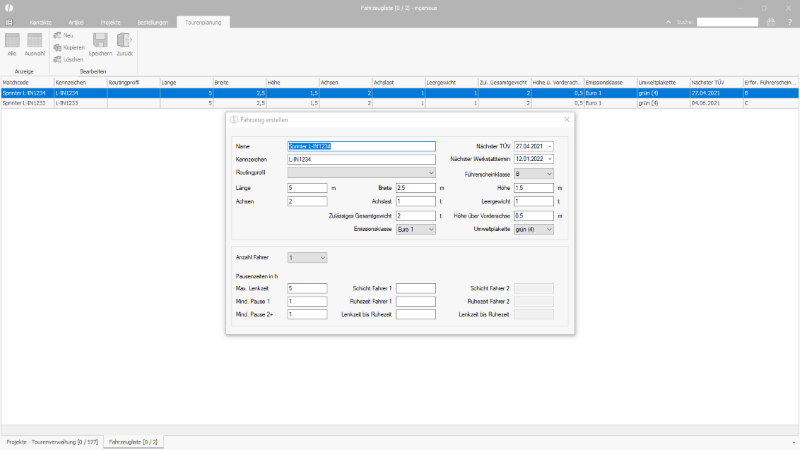The image size is (800, 450).
Task: Open Projekte - Tourenverwaltung bottom tab
Action: coord(52,442)
